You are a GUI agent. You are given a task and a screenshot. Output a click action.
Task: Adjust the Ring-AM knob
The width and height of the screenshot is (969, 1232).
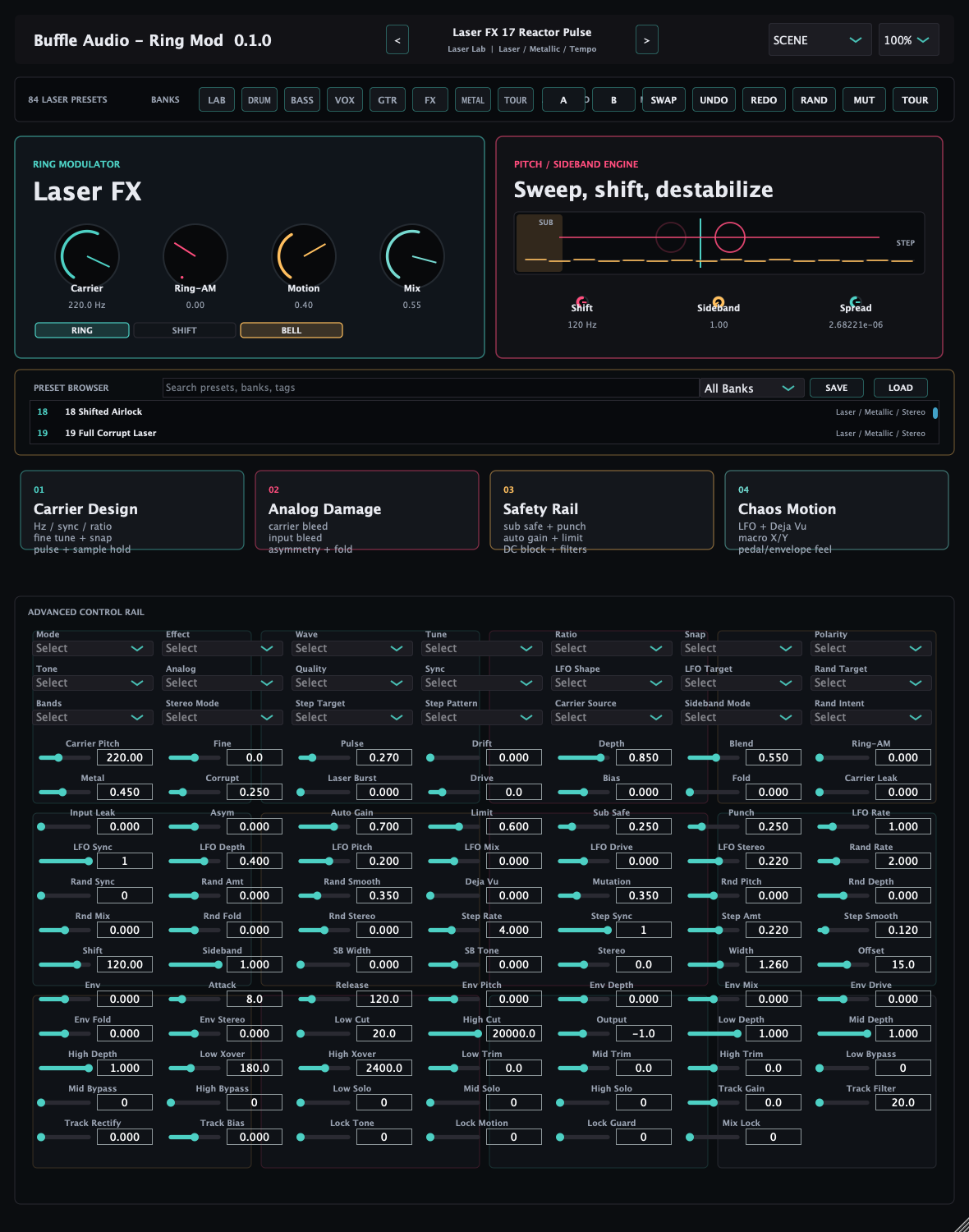pyautogui.click(x=195, y=256)
